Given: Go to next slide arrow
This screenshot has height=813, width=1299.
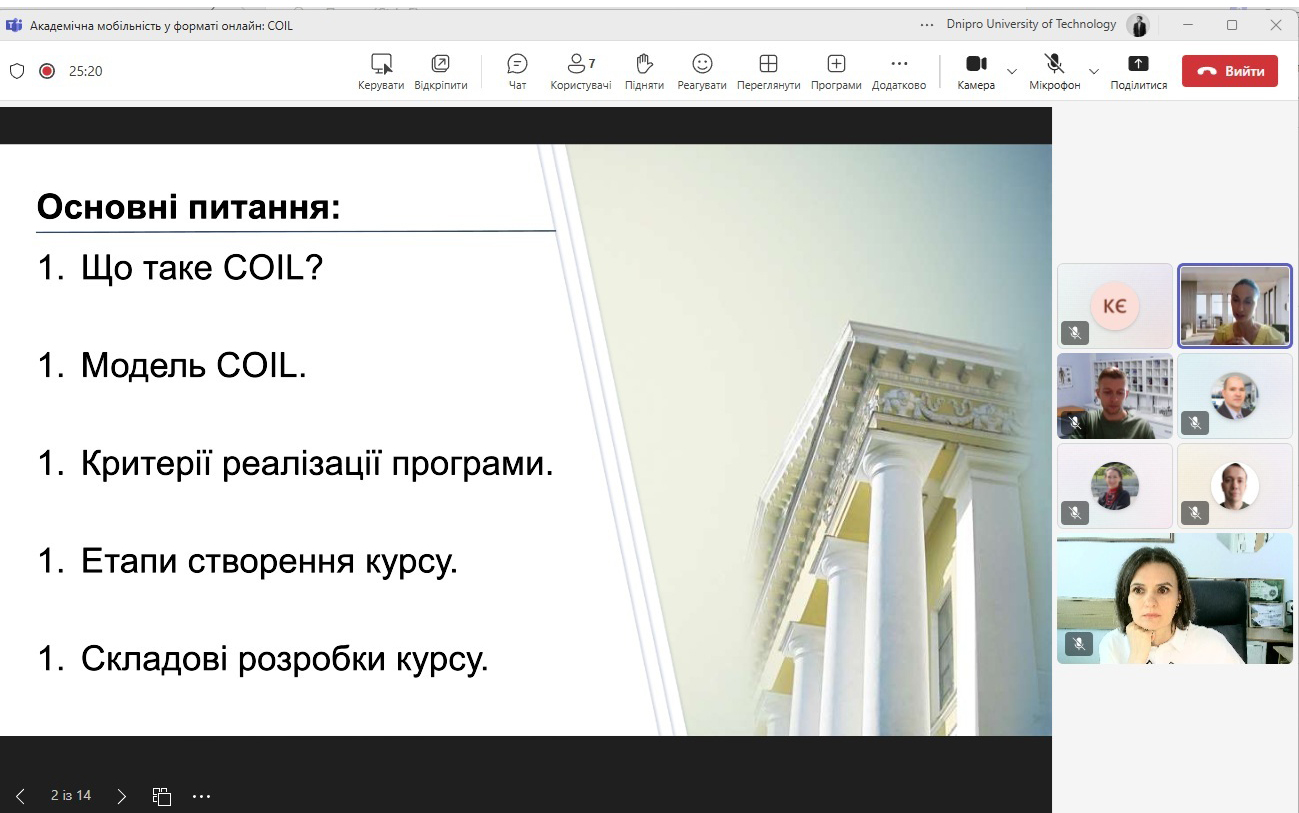Looking at the screenshot, I should 122,796.
